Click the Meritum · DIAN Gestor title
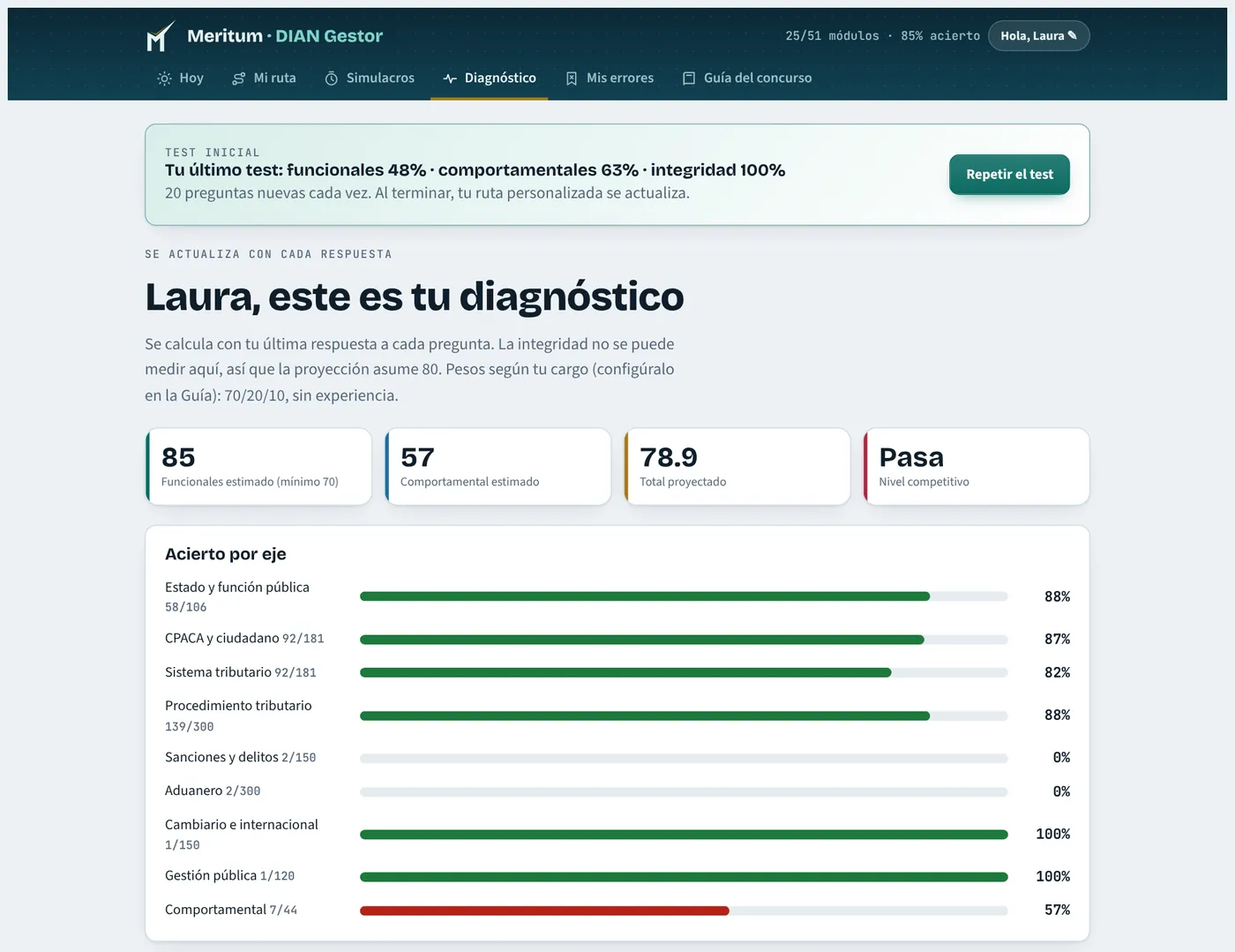 click(x=285, y=36)
